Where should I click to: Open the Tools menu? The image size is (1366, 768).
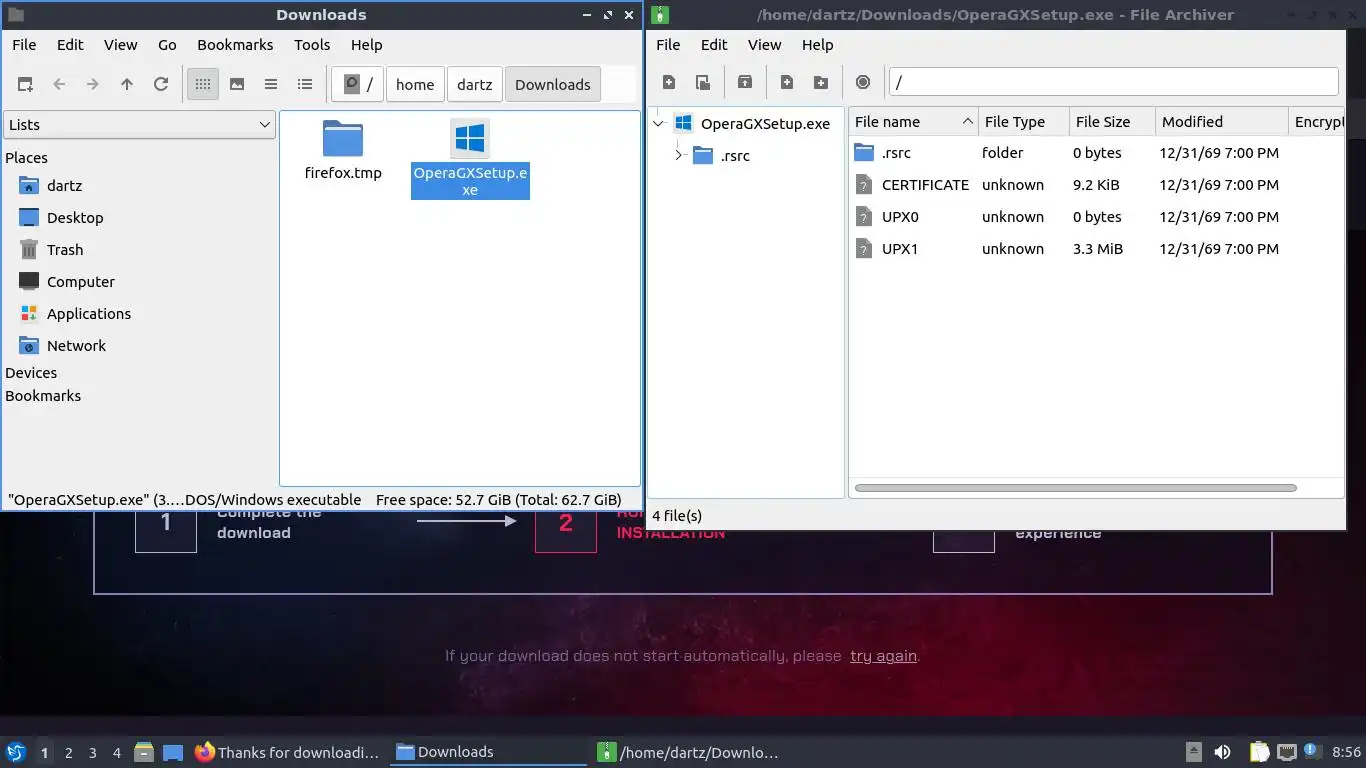312,45
